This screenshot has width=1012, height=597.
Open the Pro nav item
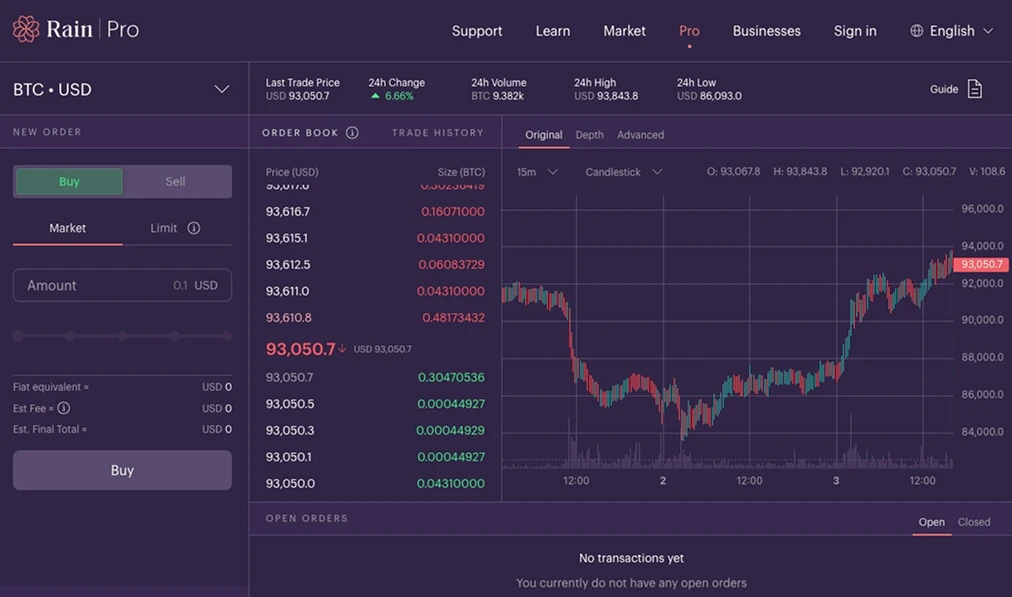point(689,30)
